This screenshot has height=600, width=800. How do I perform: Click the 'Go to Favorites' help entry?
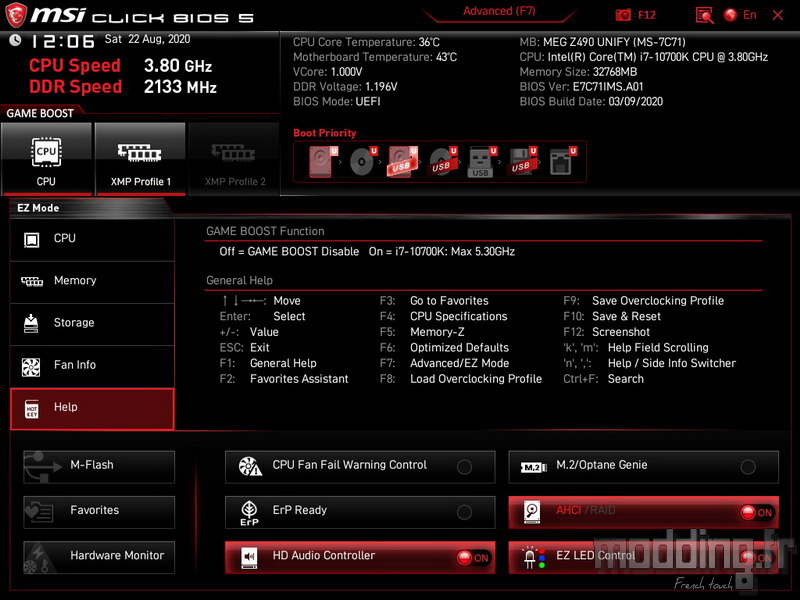(449, 301)
